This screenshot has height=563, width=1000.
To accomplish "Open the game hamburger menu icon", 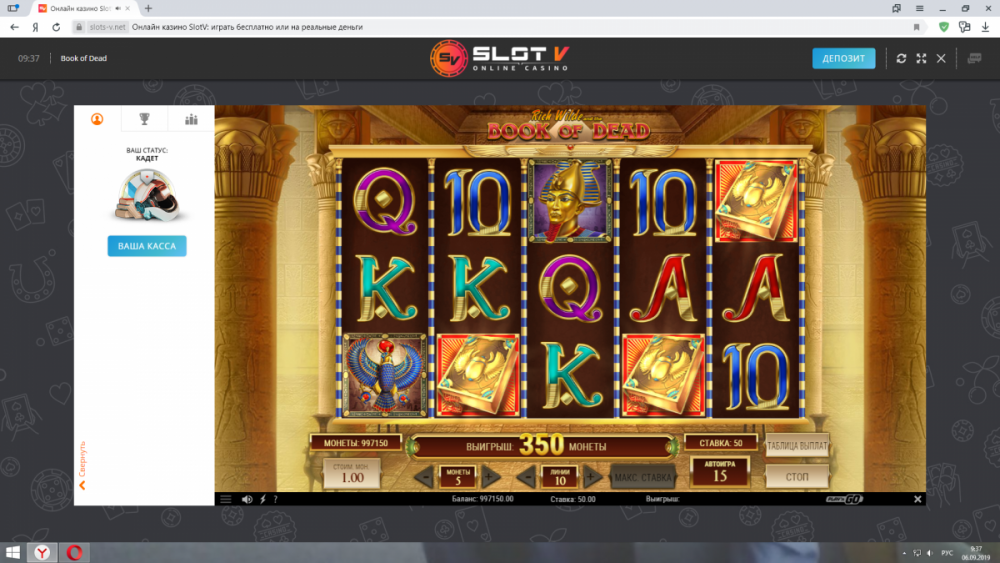I will tap(226, 499).
